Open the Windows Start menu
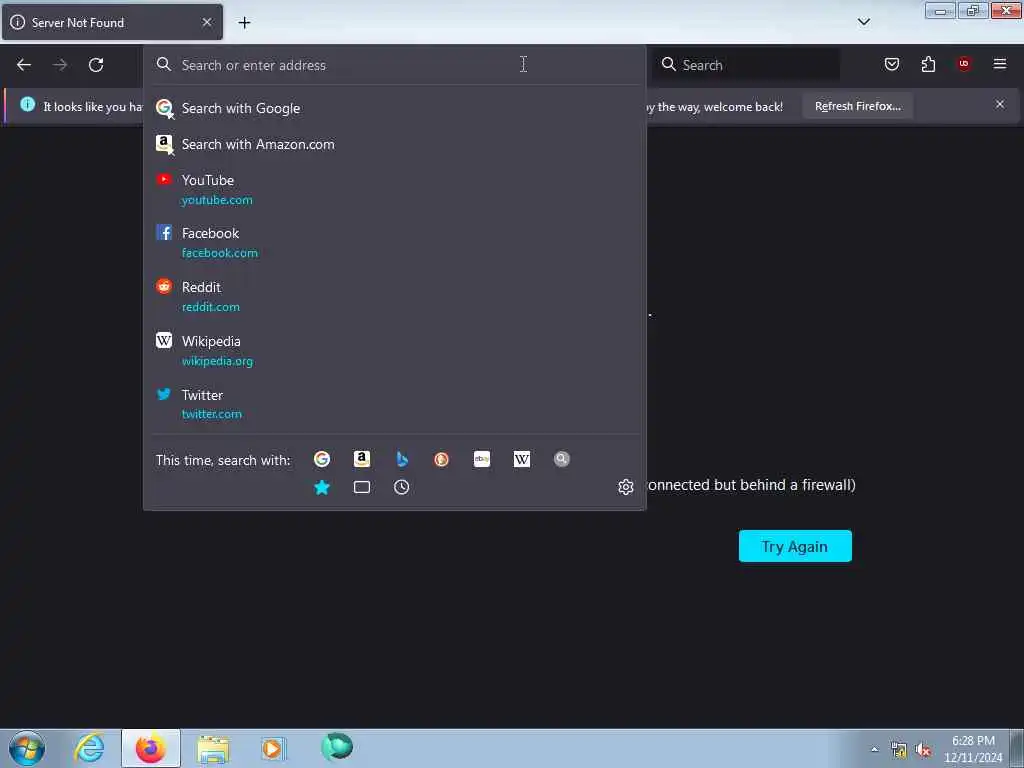This screenshot has height=768, width=1024. tap(27, 748)
